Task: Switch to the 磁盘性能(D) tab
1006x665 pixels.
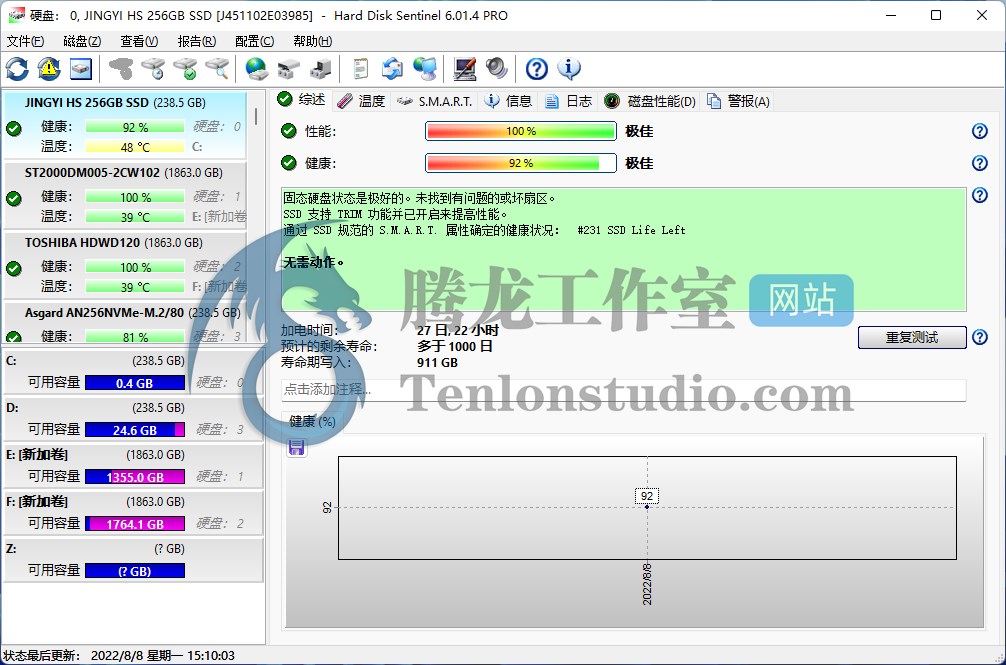Action: [650, 101]
